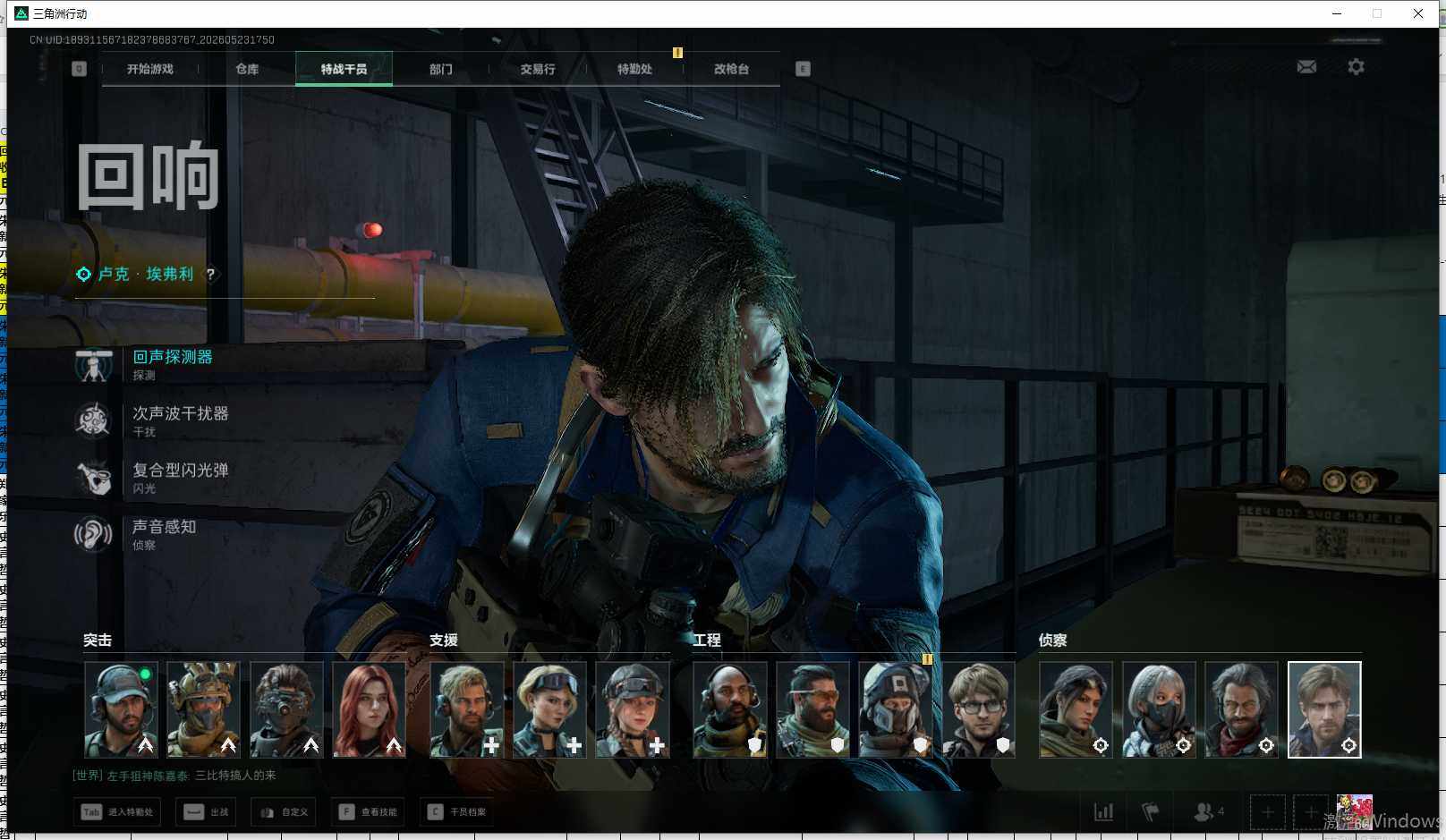Click the flag icon in bottom bar
This screenshot has height=840, width=1446.
click(x=1151, y=812)
